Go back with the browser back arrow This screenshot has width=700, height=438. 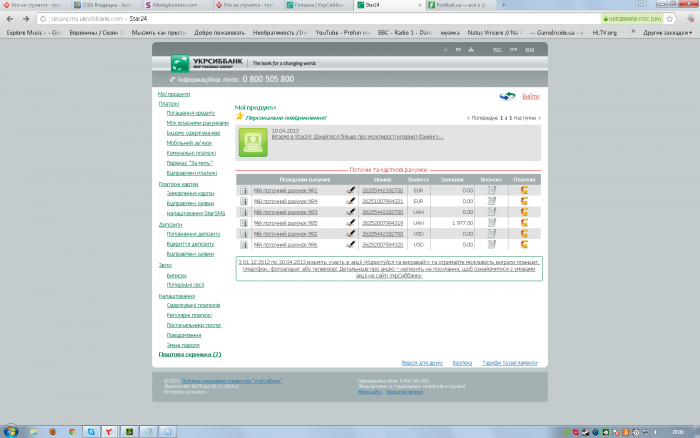pos(10,19)
